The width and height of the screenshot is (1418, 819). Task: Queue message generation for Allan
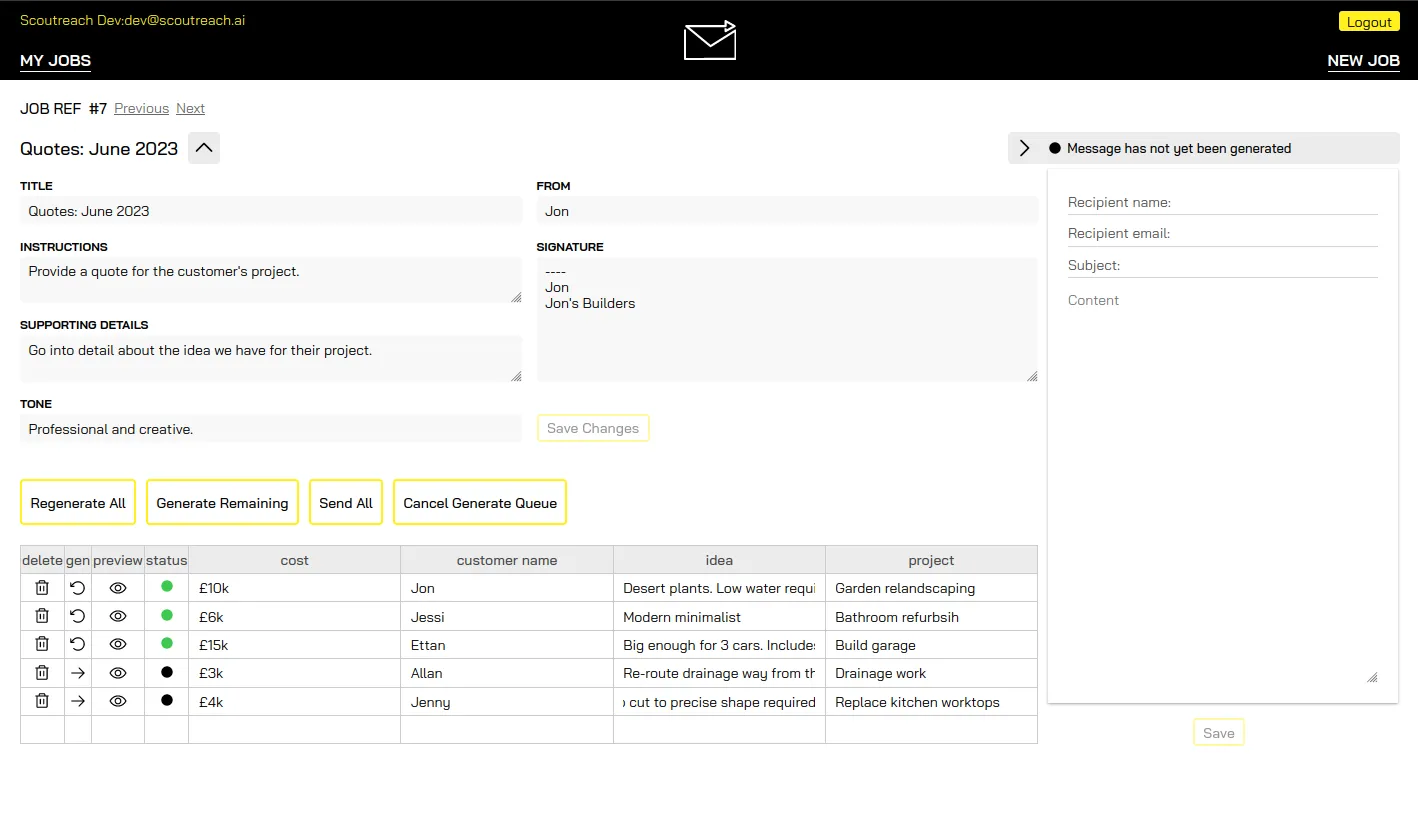(x=77, y=673)
